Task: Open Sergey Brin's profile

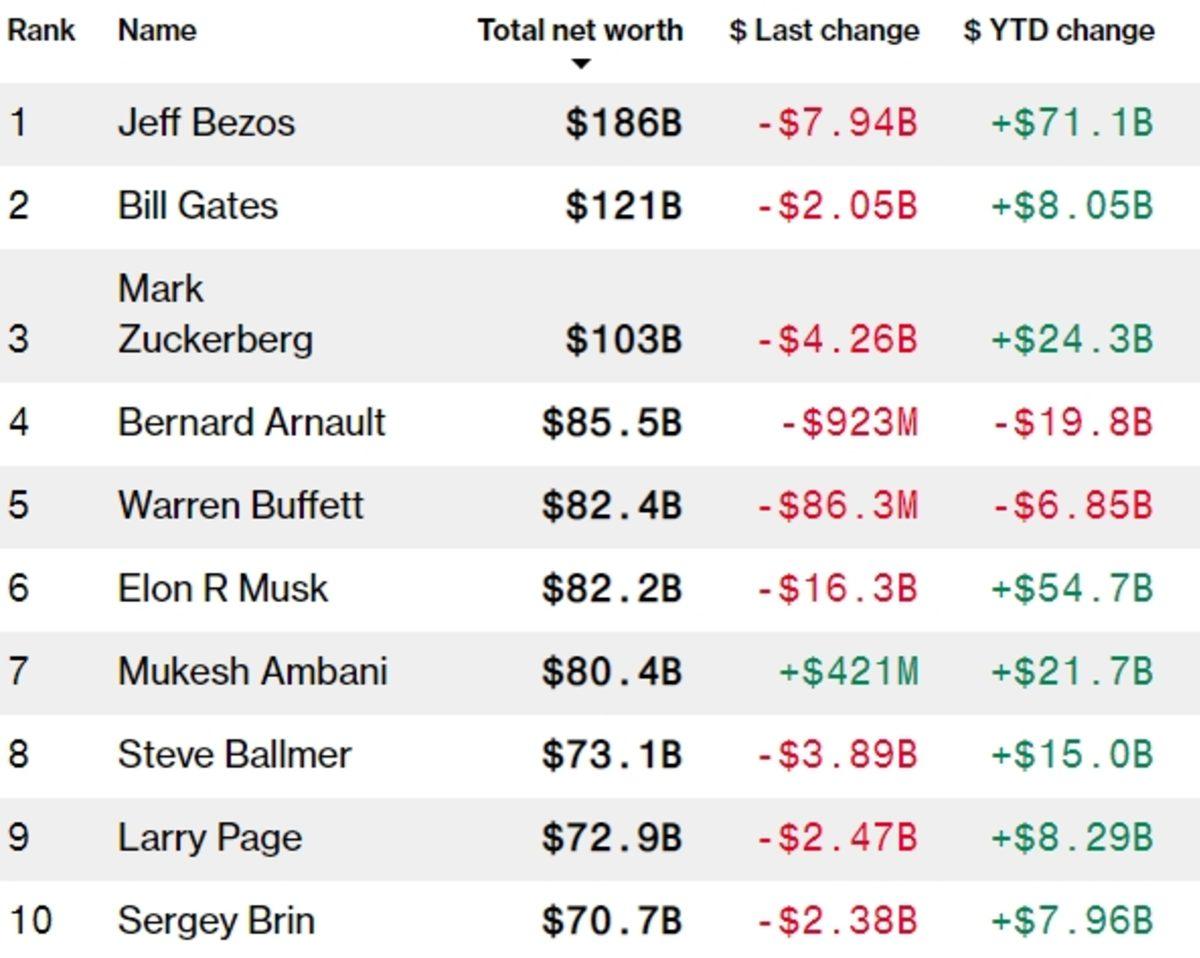Action: 216,920
